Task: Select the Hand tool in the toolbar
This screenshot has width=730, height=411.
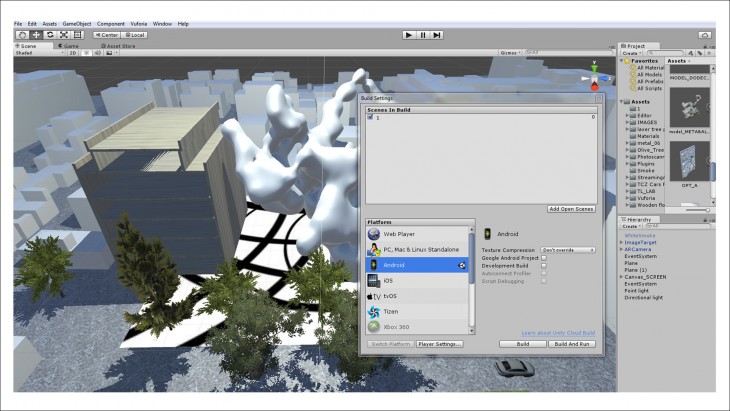Action: click(22, 34)
